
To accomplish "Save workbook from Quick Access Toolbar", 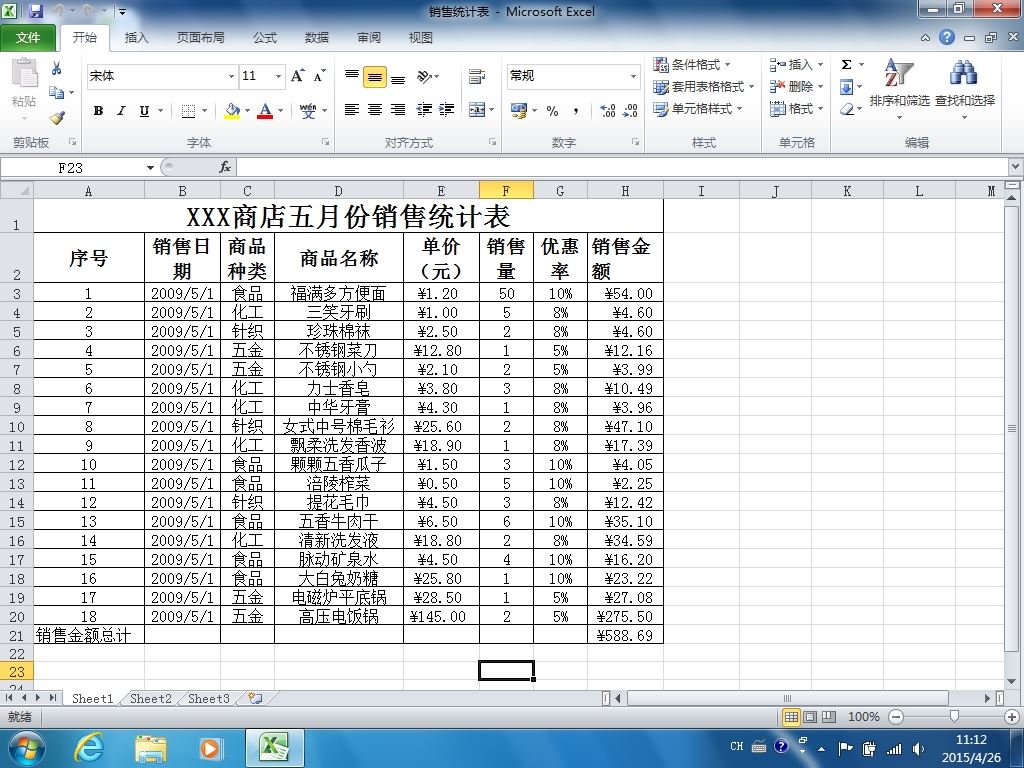I will coord(35,10).
